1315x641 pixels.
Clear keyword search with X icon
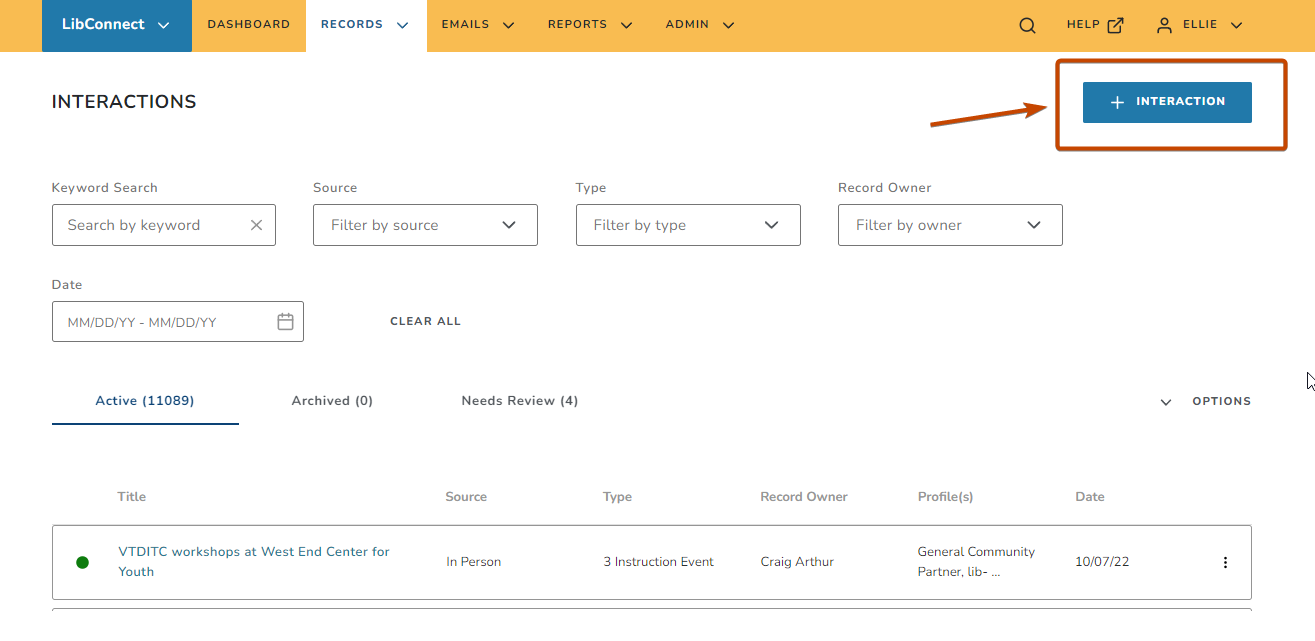(x=256, y=225)
